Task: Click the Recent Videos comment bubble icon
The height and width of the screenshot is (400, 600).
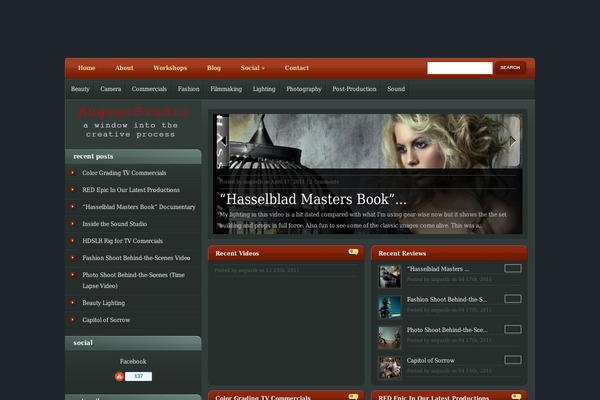Action: 353,252
